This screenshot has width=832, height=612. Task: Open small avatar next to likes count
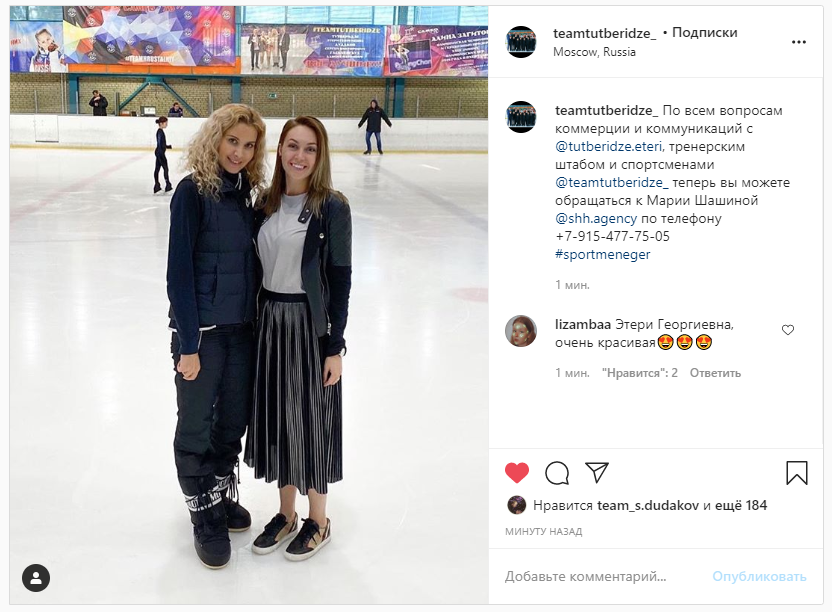click(517, 505)
